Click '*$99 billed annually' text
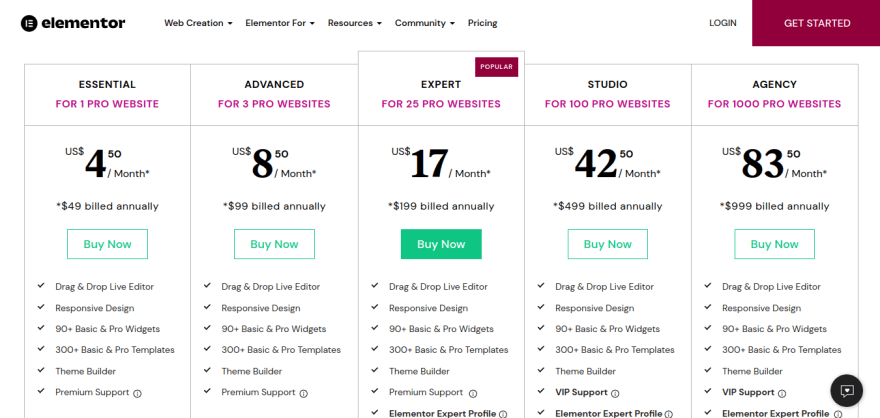Image resolution: width=880 pixels, height=418 pixels. 274,206
